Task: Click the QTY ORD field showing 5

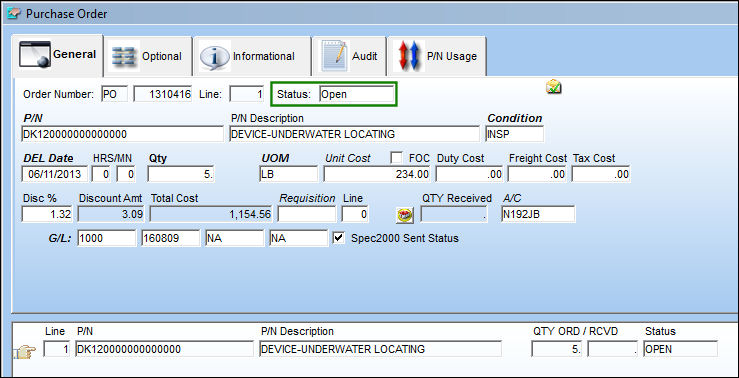Action: [557, 349]
